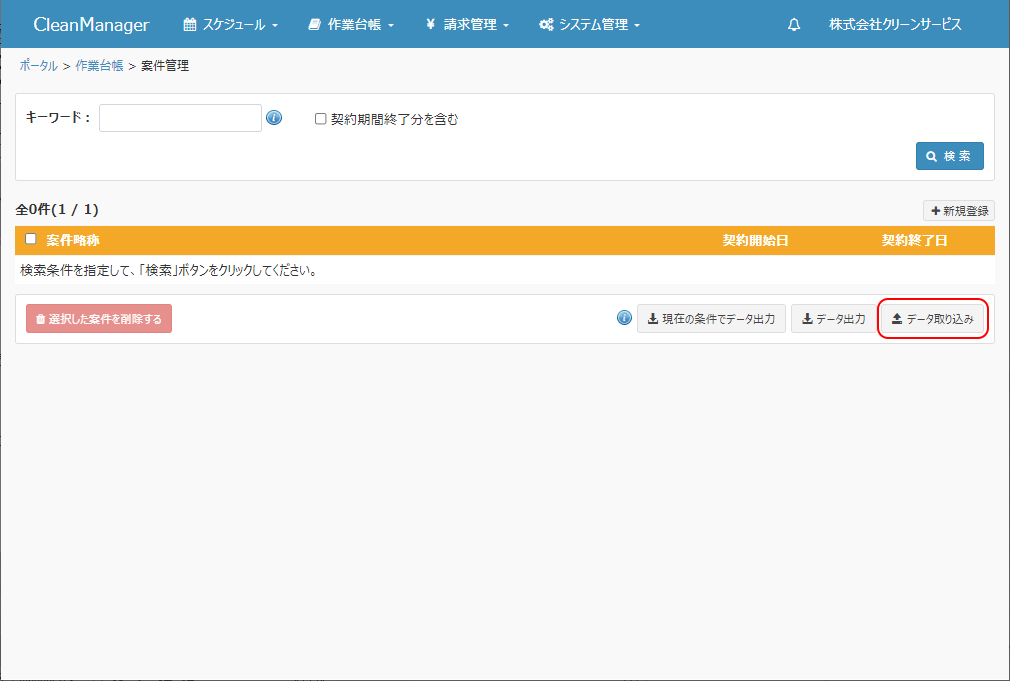The image size is (1010, 681).
Task: Click the 作業台帳 breadcrumb link
Action: click(99, 66)
